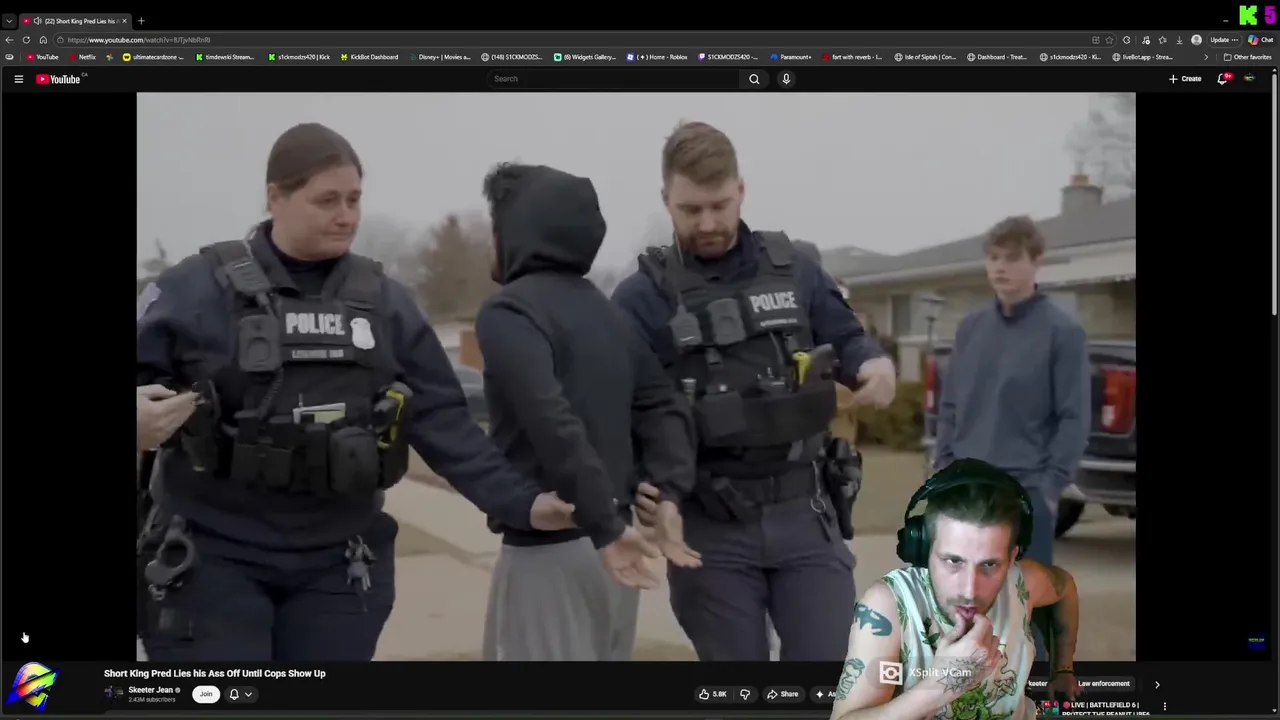Open the YouTube account avatar menu
This screenshot has height=720, width=1280.
click(1249, 79)
